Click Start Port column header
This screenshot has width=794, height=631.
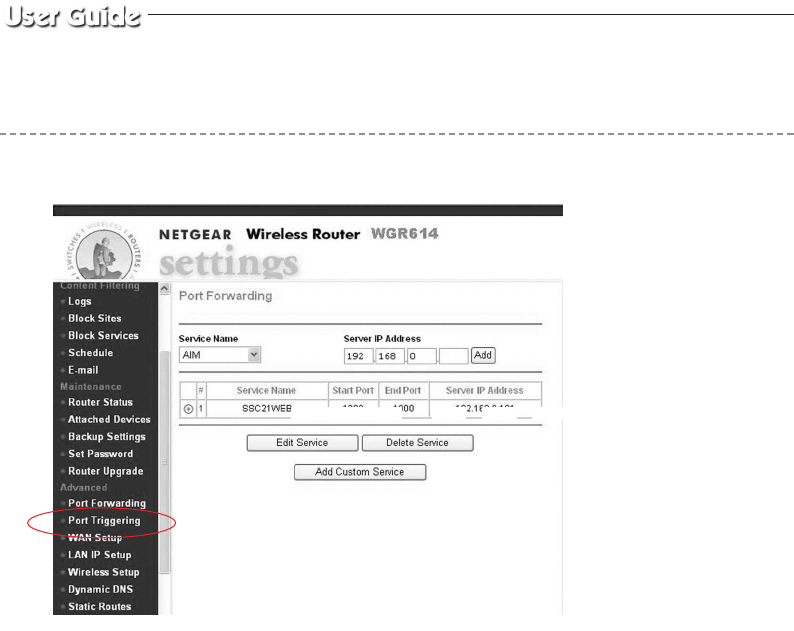[353, 390]
